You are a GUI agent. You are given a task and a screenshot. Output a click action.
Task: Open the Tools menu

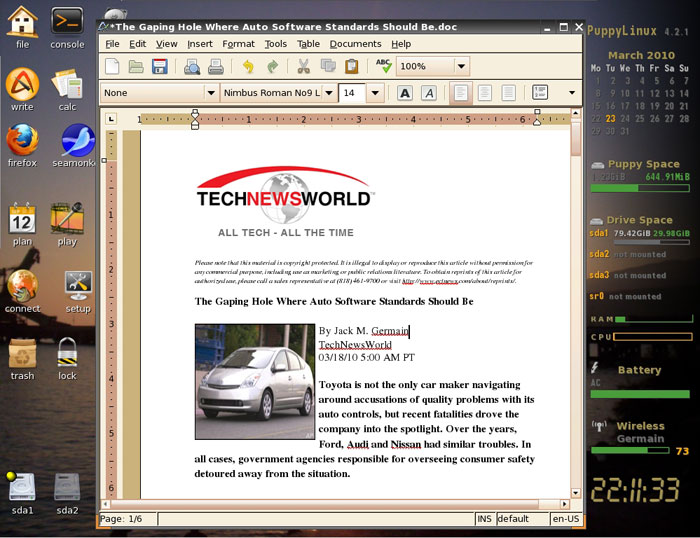tap(275, 44)
